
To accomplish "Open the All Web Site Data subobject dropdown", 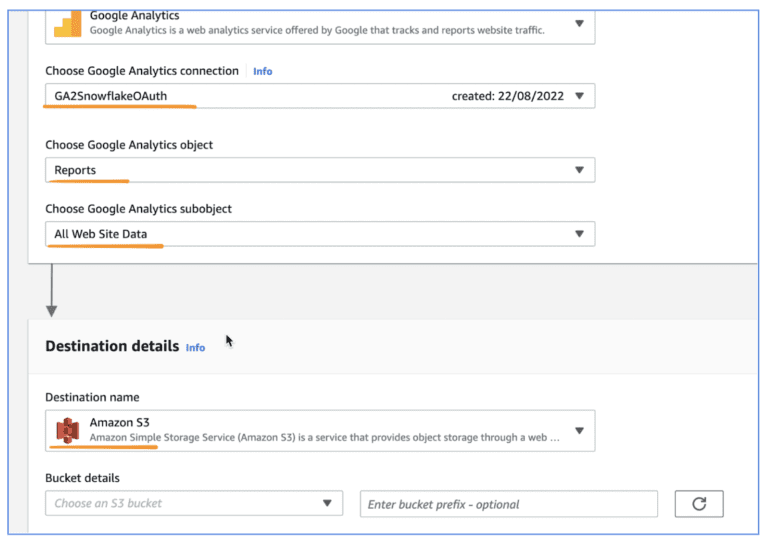I will tap(320, 234).
